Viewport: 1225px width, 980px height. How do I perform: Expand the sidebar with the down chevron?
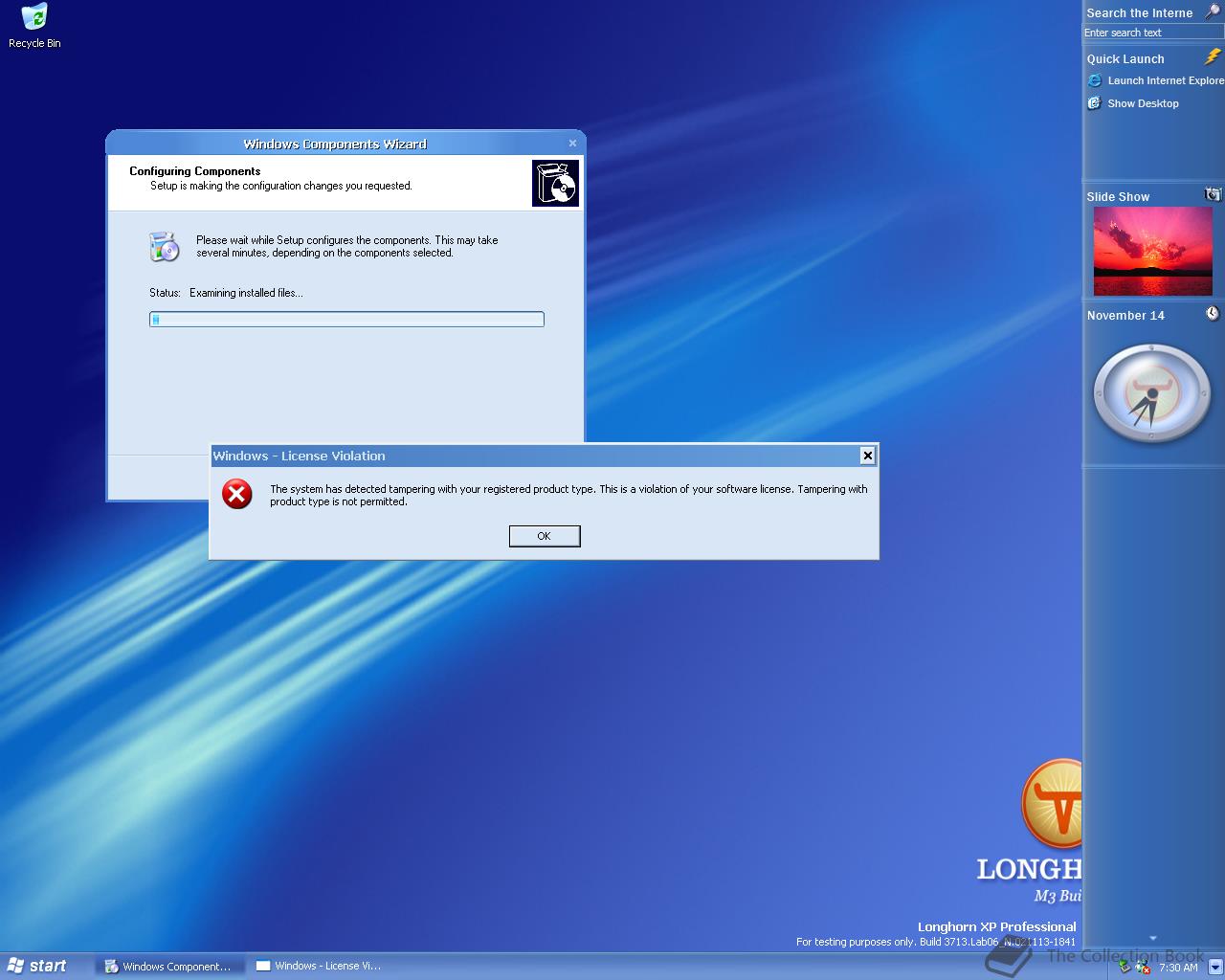coord(1152,938)
